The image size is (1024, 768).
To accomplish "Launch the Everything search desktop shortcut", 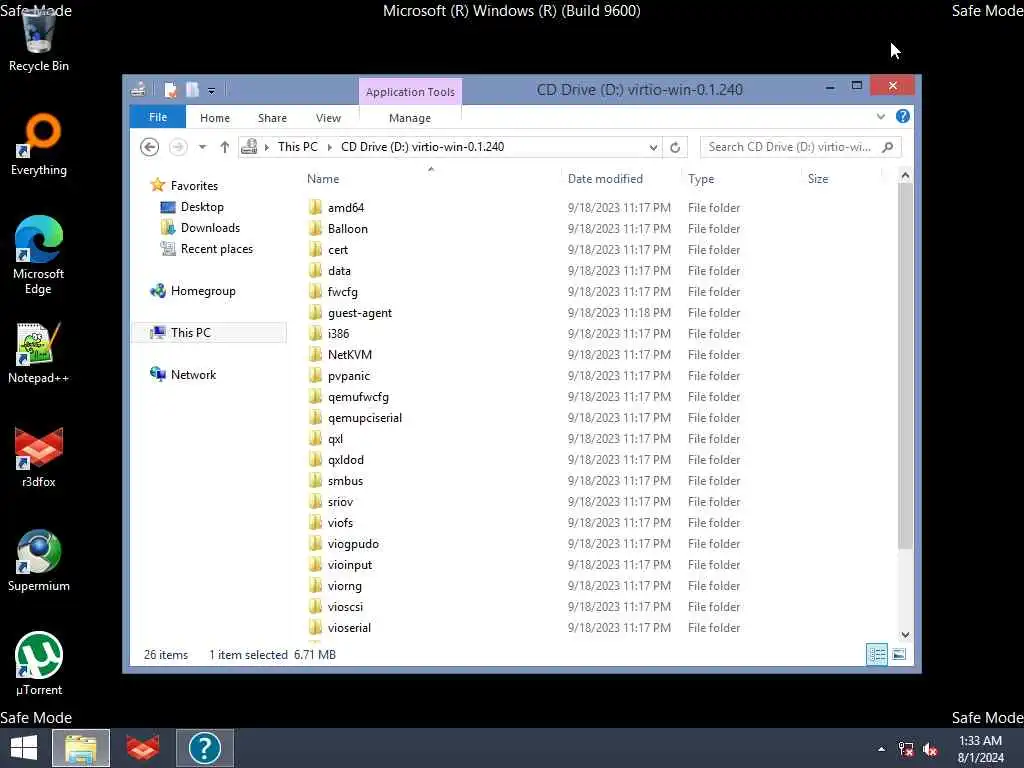I will coord(39,145).
